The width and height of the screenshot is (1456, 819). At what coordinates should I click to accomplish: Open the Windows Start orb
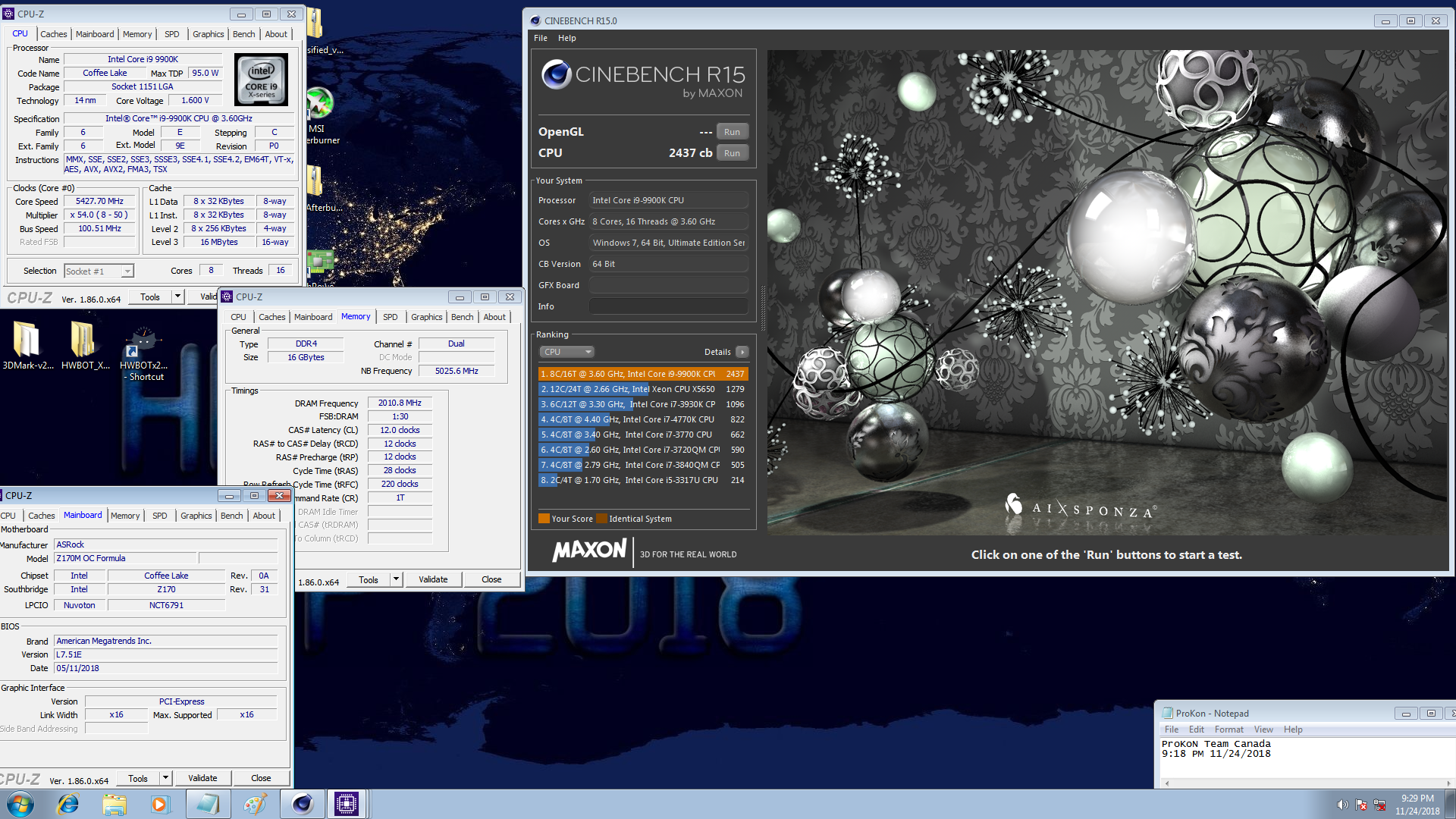(x=20, y=804)
